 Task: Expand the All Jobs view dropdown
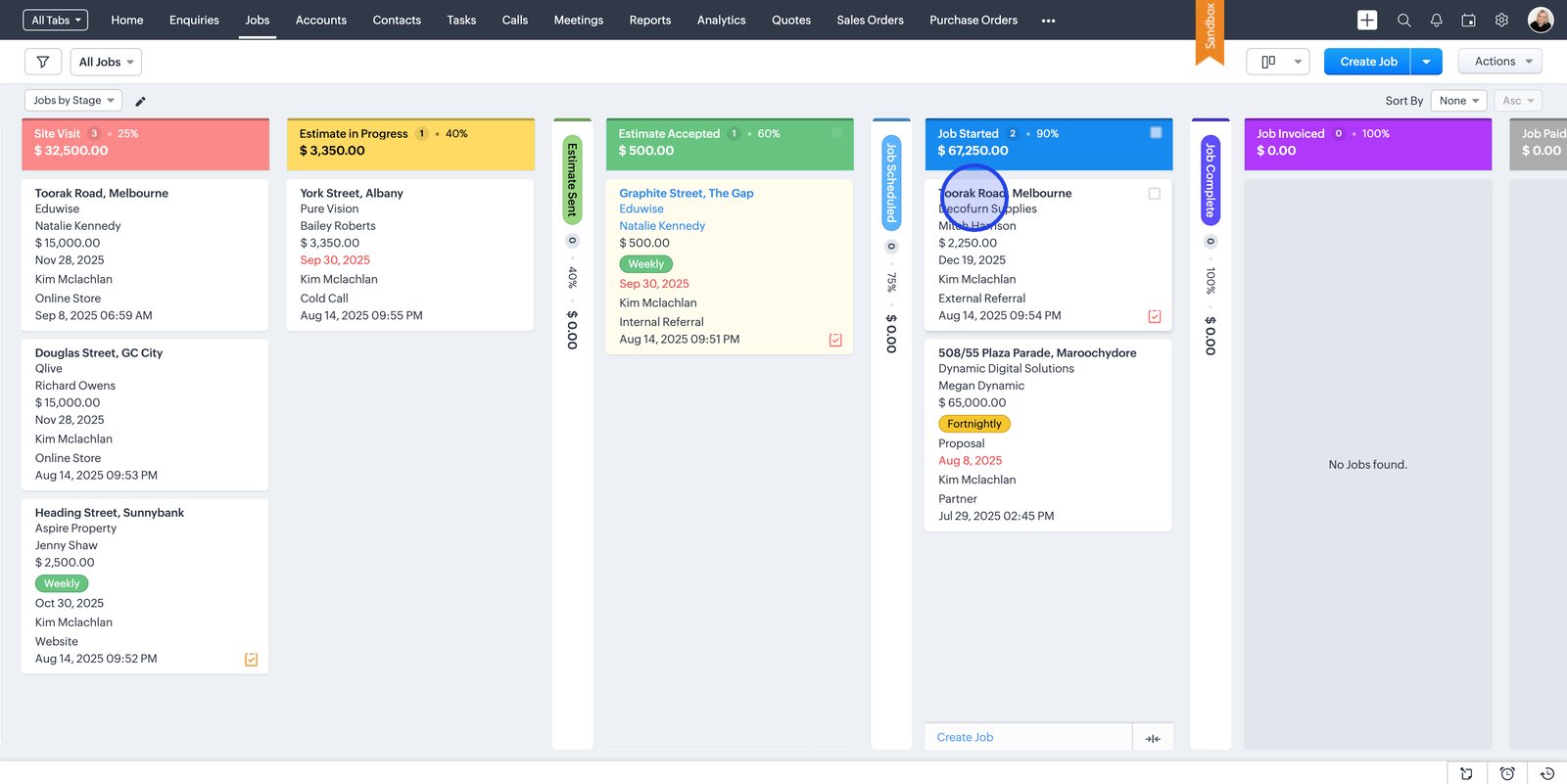(106, 62)
